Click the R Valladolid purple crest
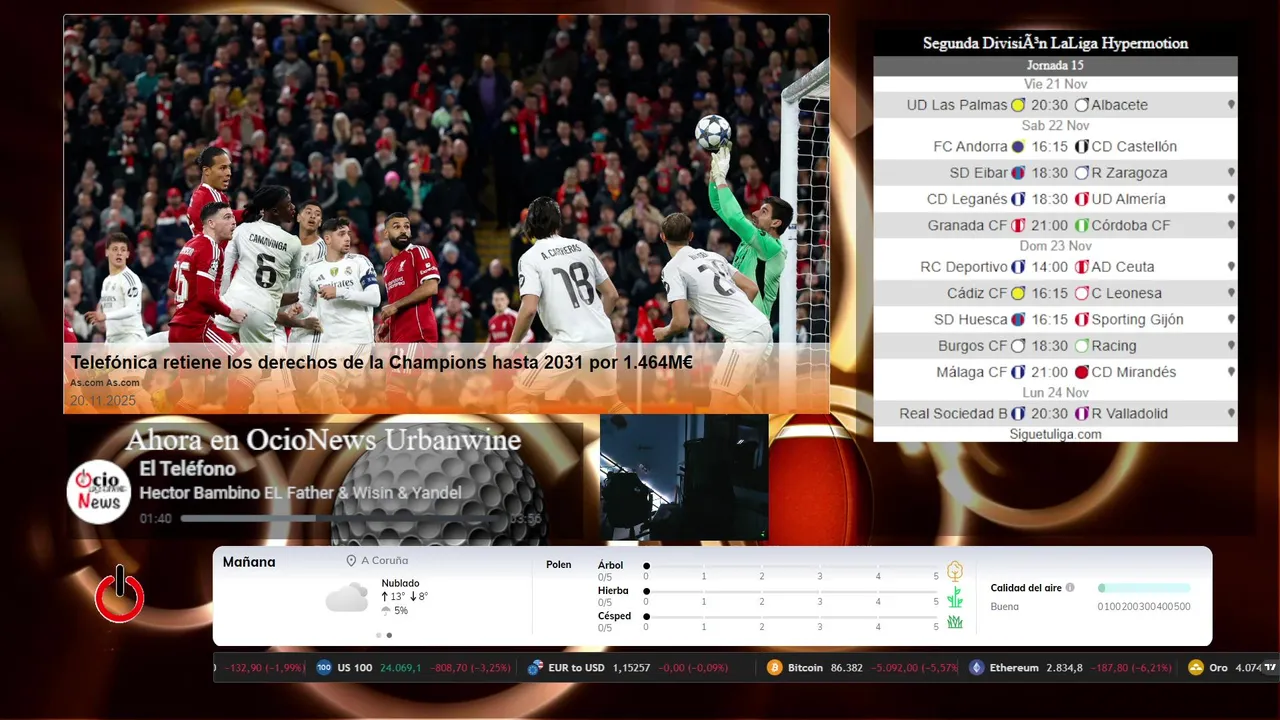The image size is (1280, 720). (1082, 413)
